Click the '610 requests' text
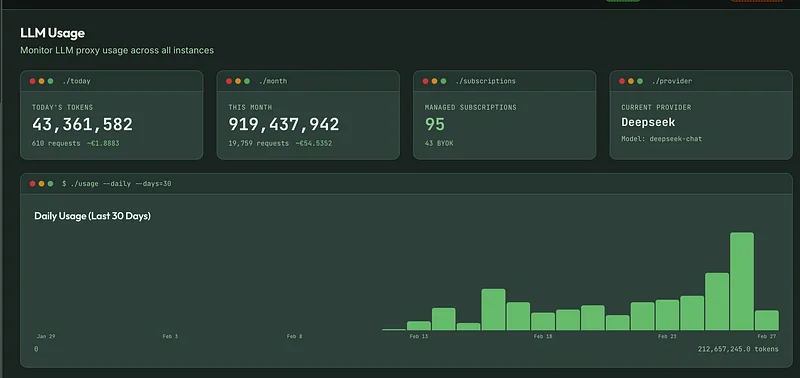 (56, 143)
